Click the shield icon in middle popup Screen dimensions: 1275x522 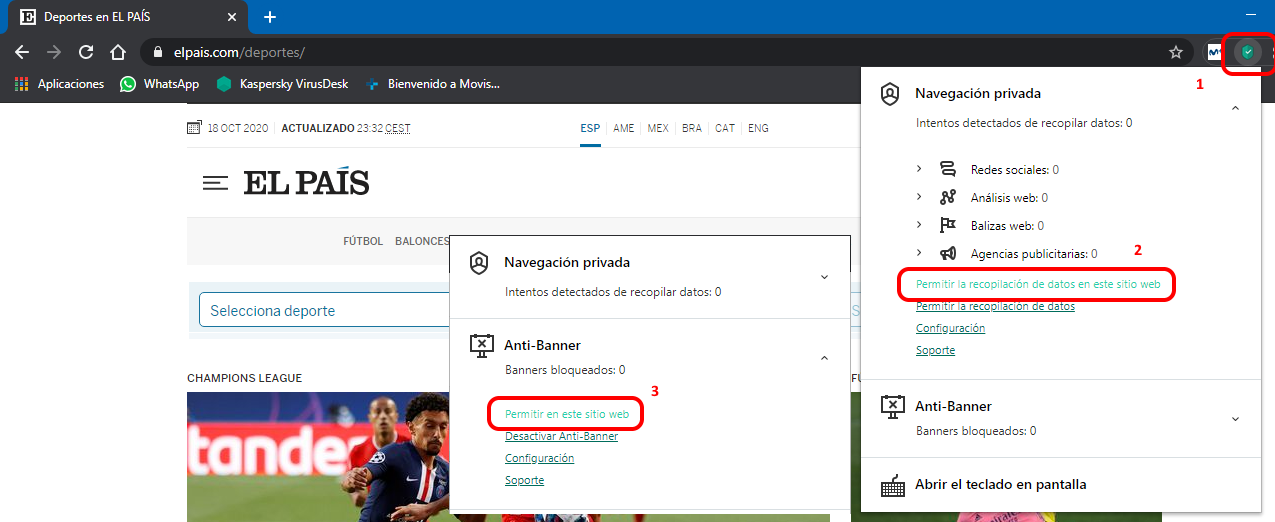479,263
